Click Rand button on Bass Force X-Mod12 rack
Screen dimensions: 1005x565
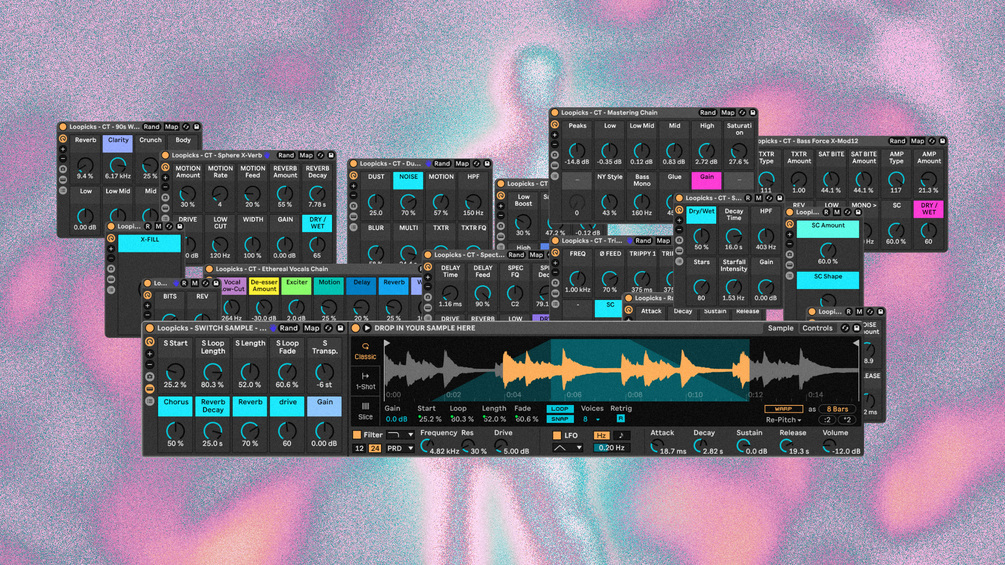coord(897,141)
